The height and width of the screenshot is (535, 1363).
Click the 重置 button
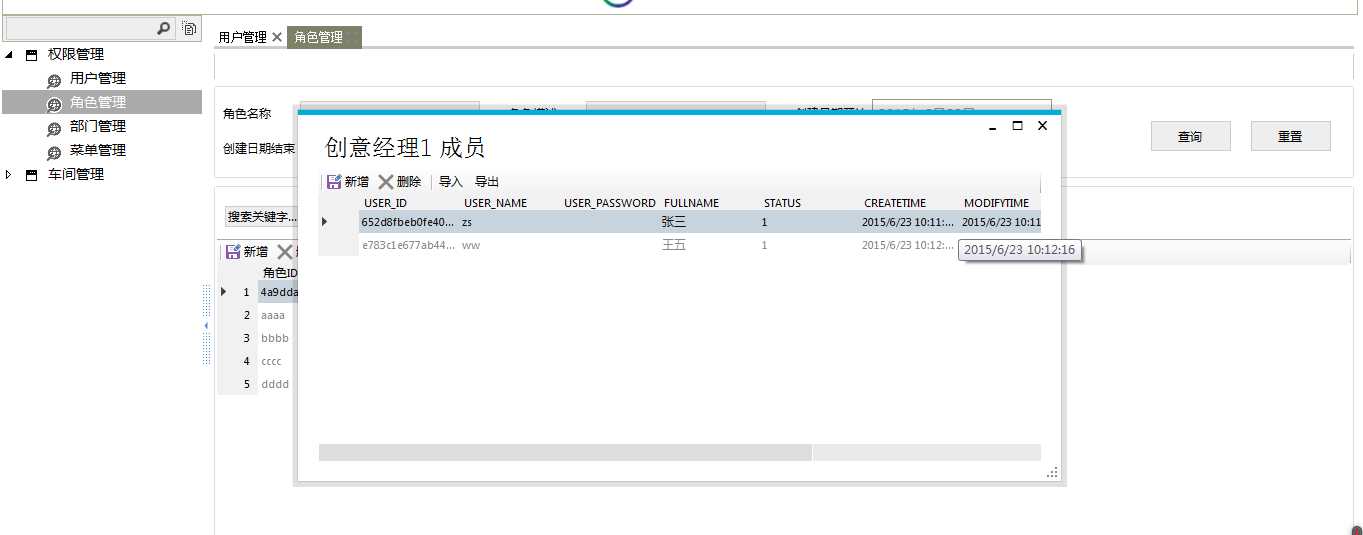1290,136
